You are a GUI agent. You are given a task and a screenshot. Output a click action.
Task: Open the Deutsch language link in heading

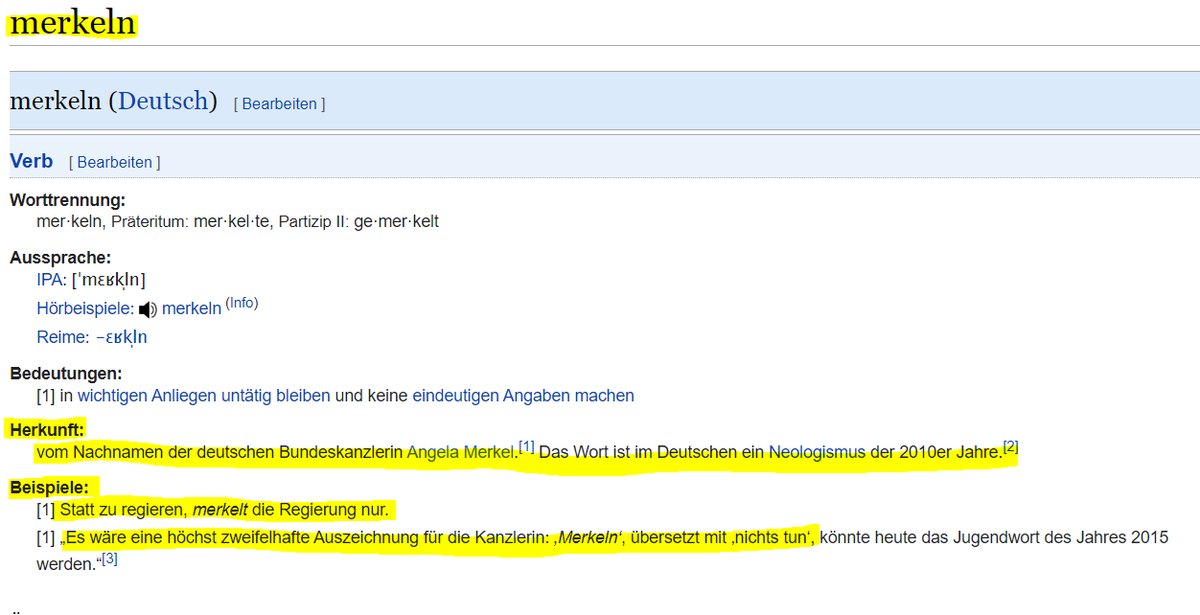pos(163,101)
